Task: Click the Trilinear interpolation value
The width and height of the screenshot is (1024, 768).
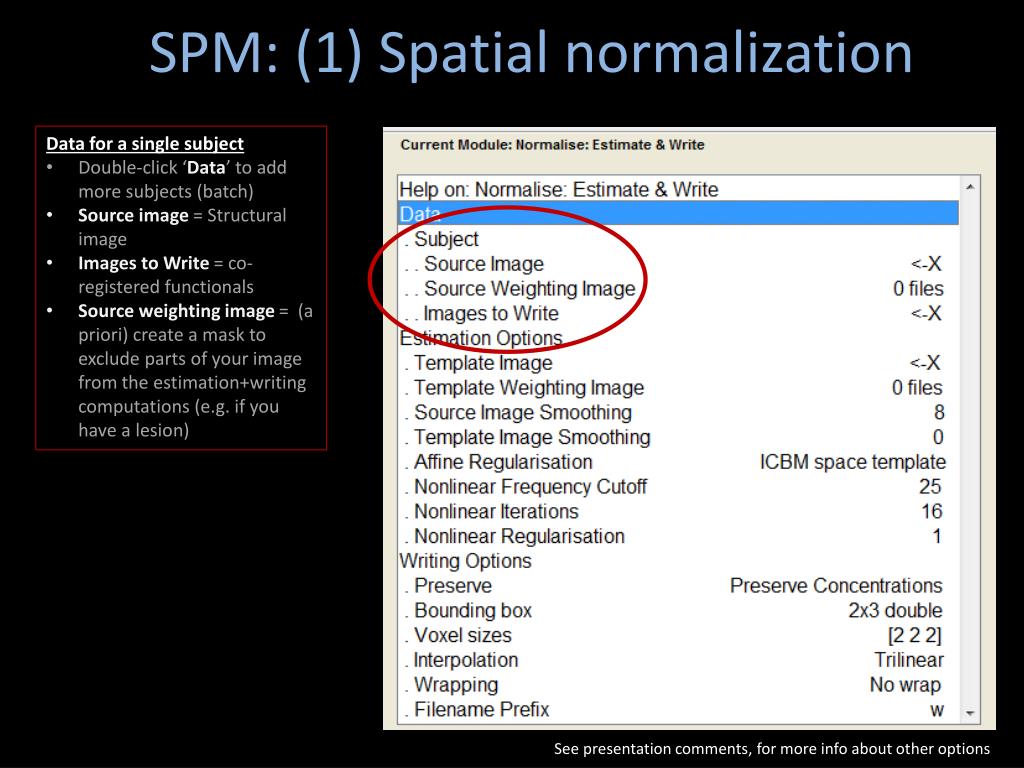Action: pos(908,660)
